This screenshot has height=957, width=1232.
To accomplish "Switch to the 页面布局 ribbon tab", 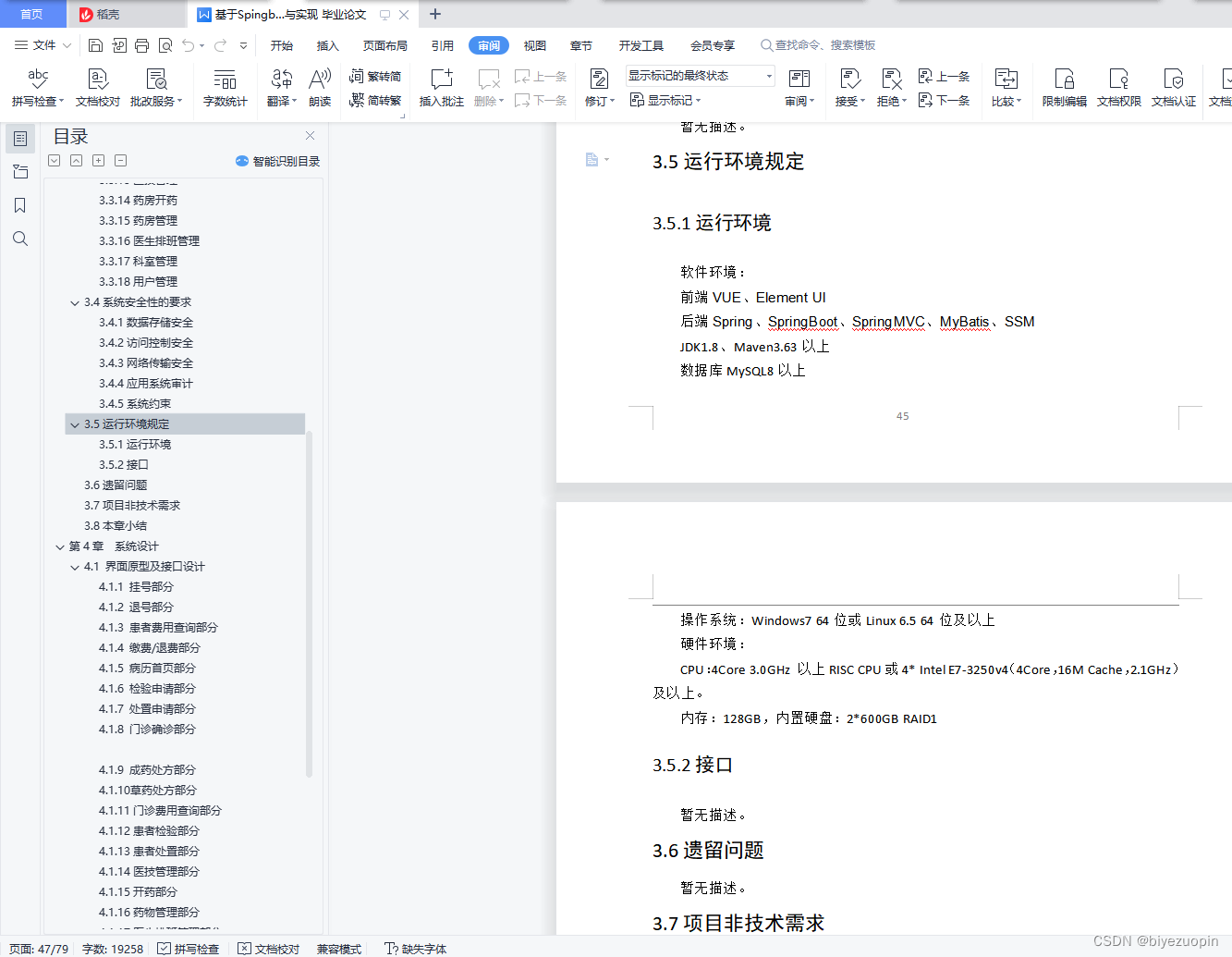I will point(385,45).
